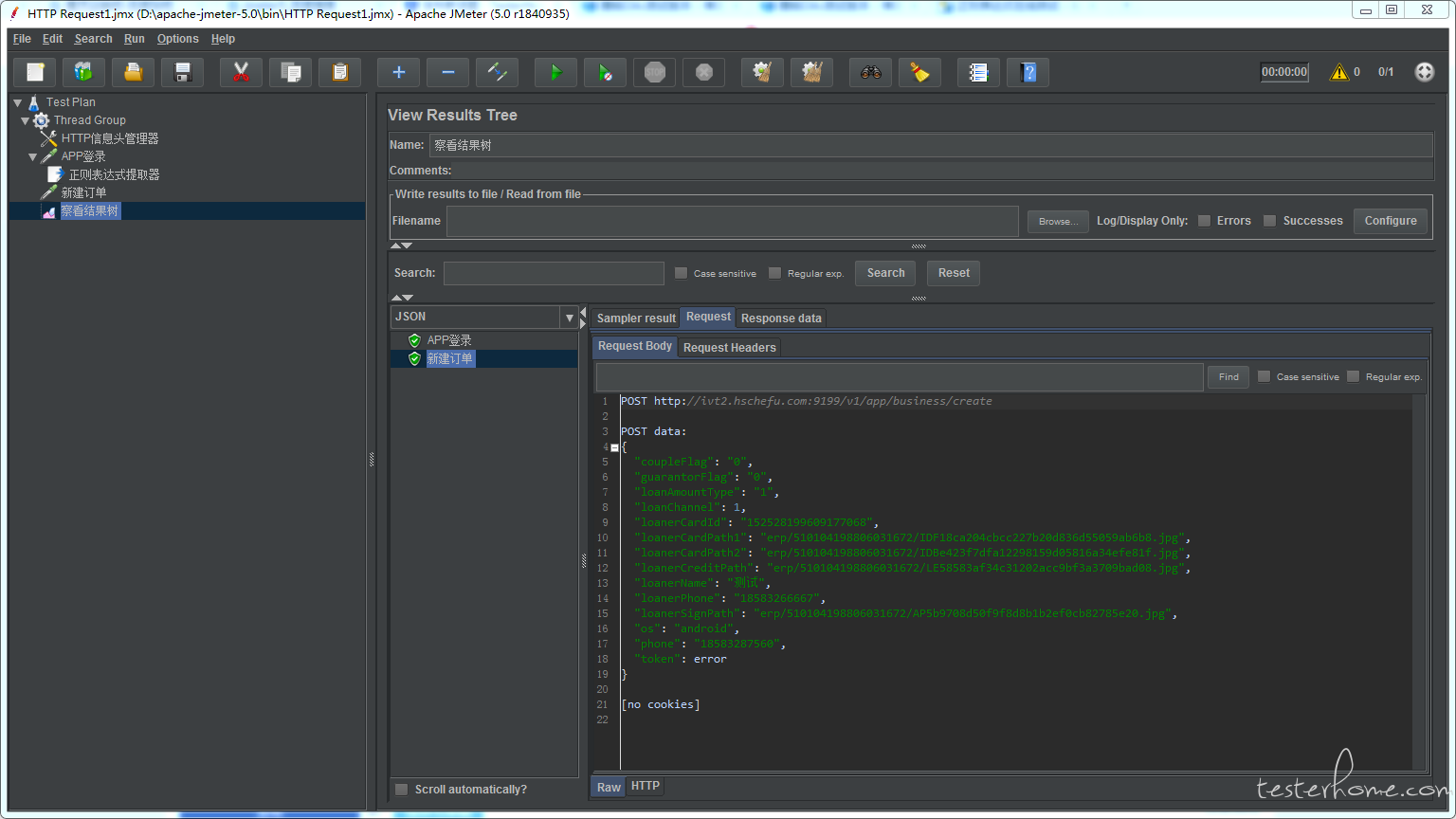Open the Request Headers tab
Image resolution: width=1456 pixels, height=819 pixels.
[730, 348]
